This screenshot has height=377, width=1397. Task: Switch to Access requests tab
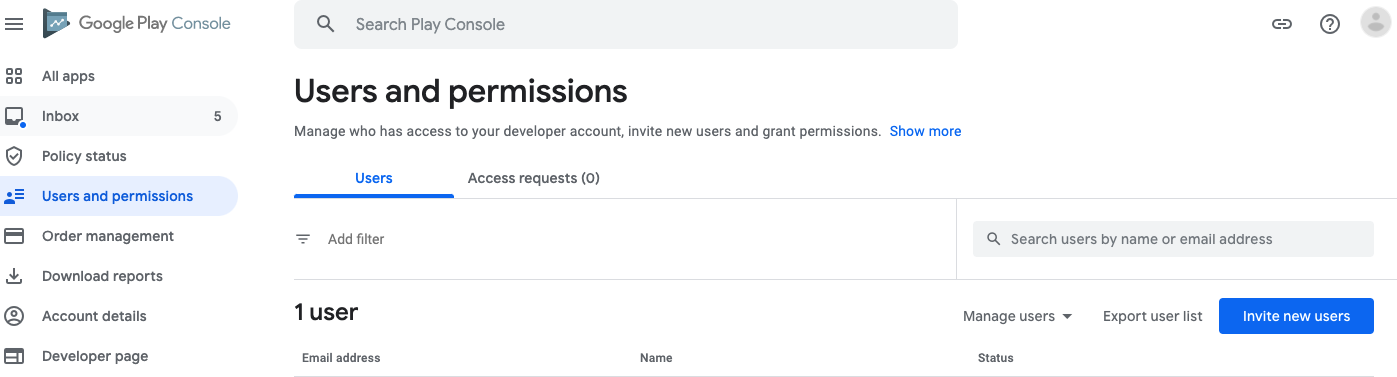[x=533, y=178]
